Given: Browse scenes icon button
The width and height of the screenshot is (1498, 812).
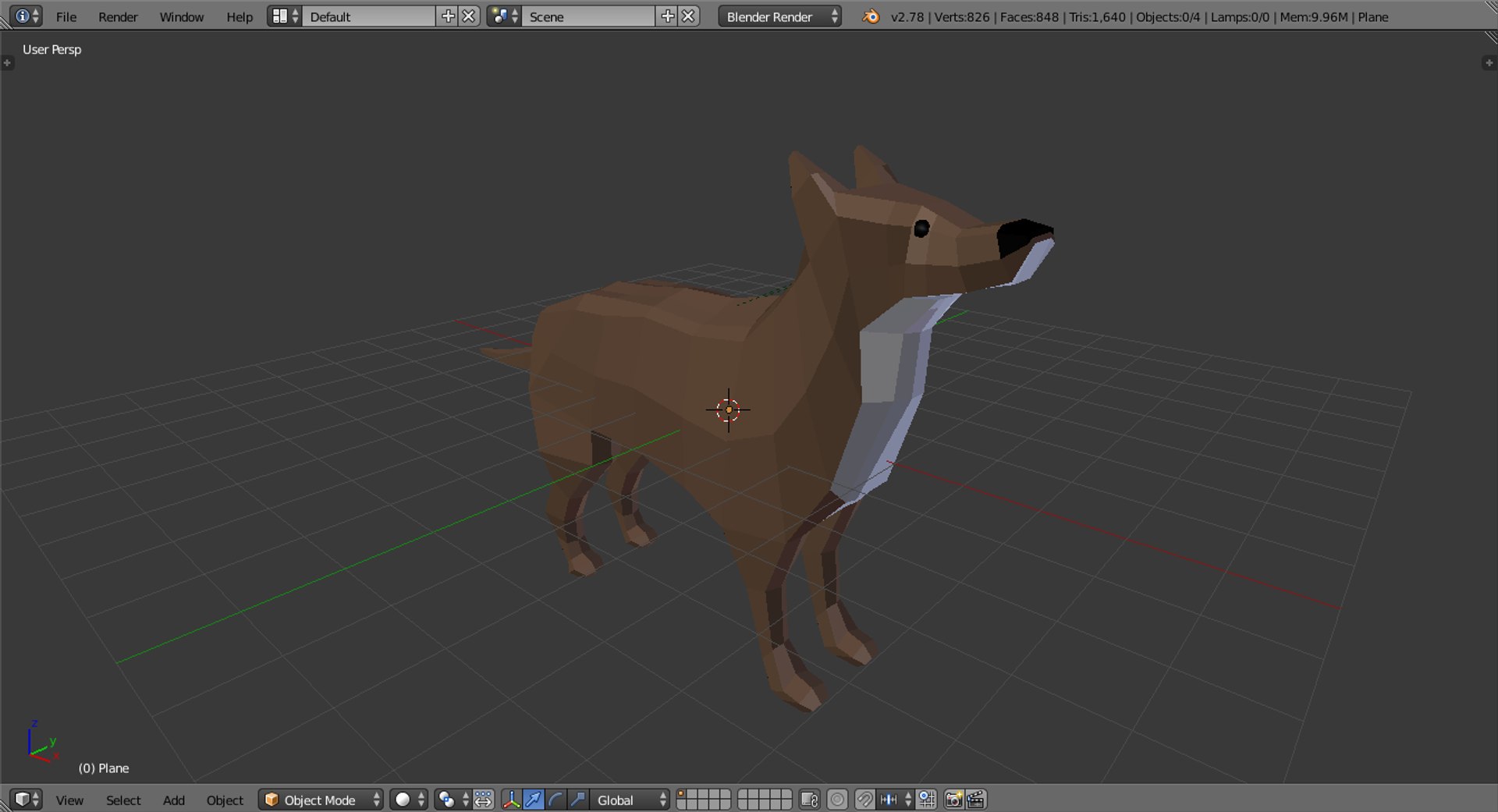Looking at the screenshot, I should pos(504,16).
